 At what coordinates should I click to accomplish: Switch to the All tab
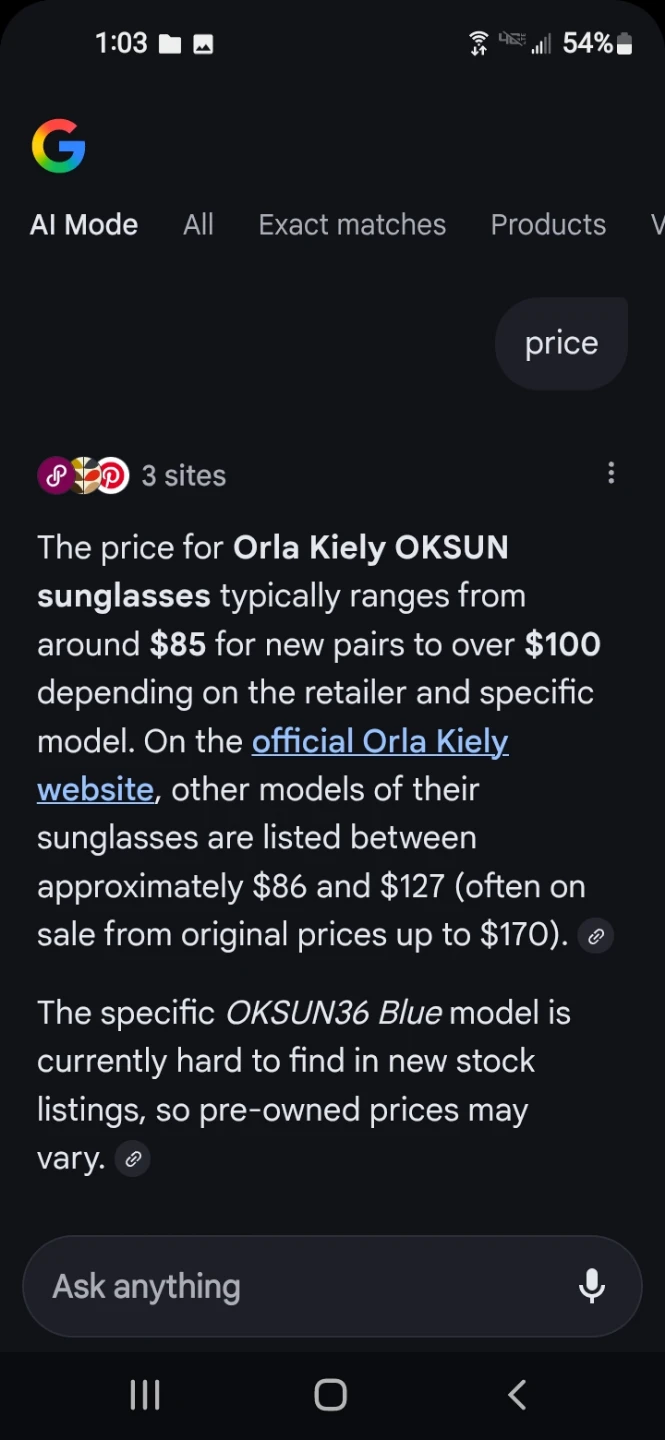tap(198, 224)
